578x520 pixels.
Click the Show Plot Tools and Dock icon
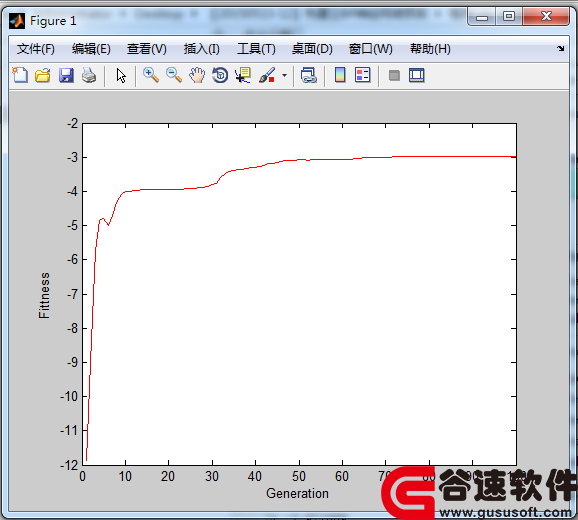(x=417, y=75)
